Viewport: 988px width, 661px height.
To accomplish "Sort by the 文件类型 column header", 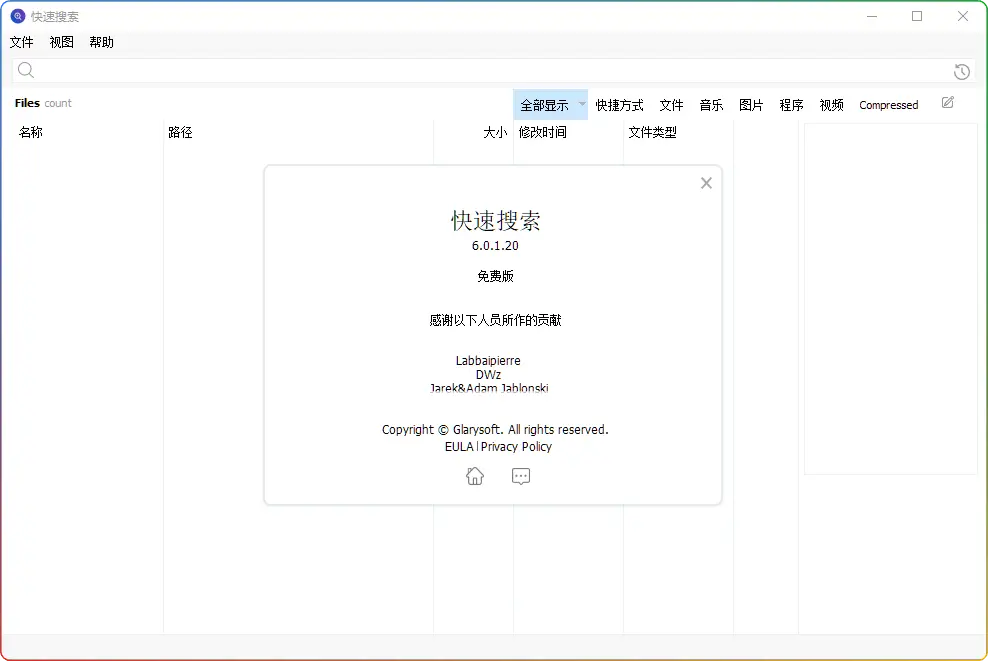I will (653, 132).
